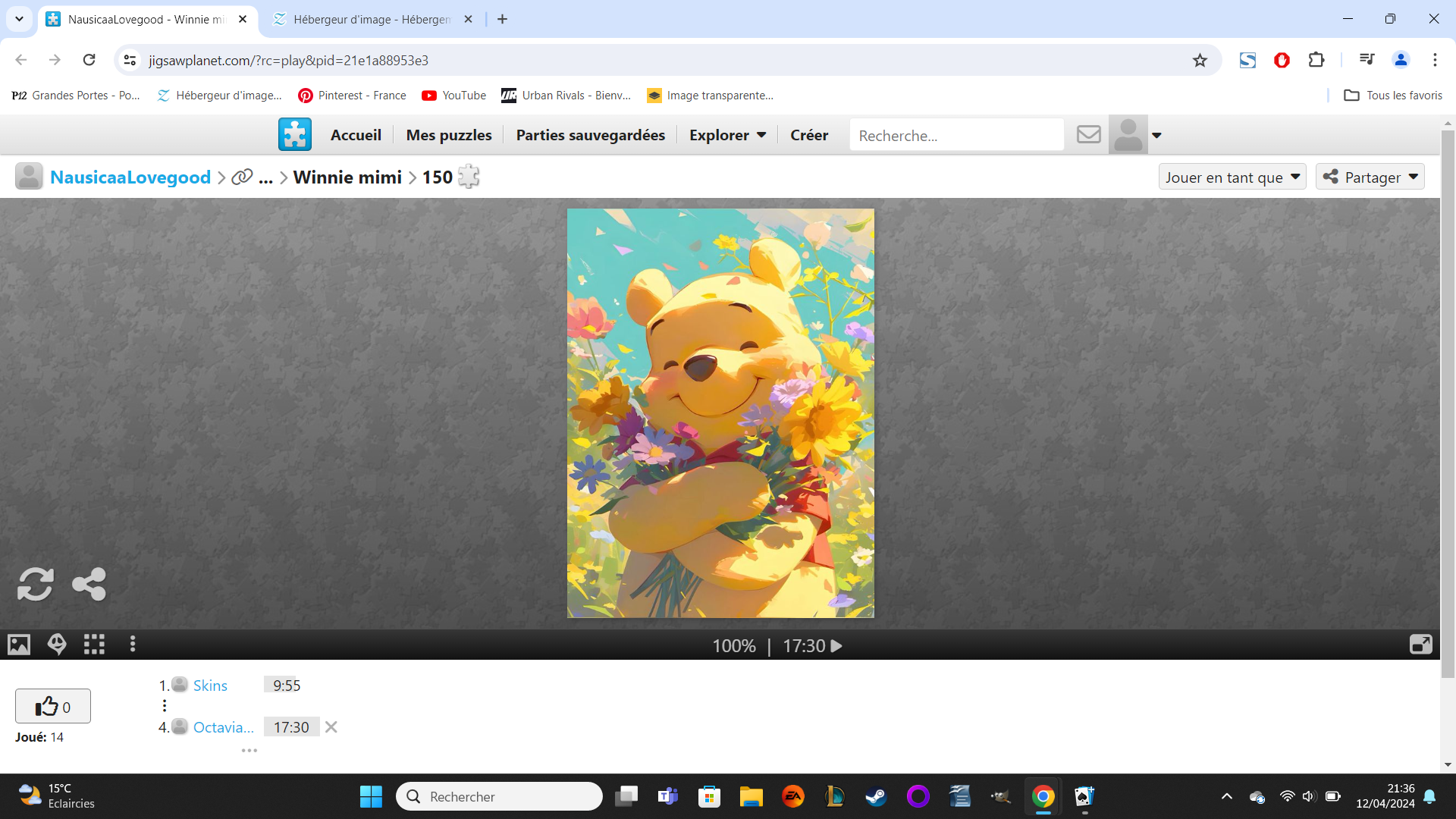Enter fullscreen mode using the bottom-right icon
The height and width of the screenshot is (819, 1456).
(1420, 645)
